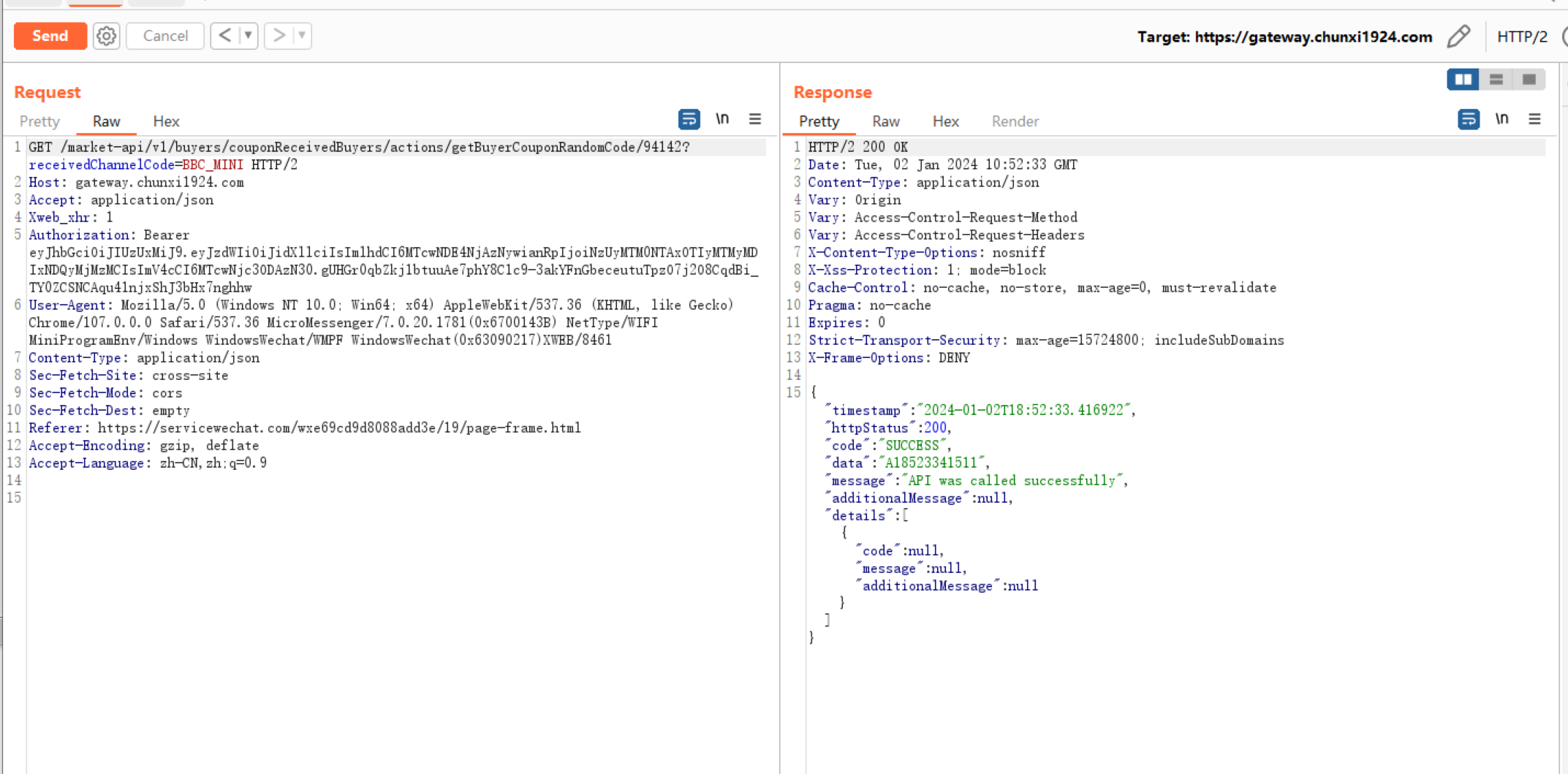Viewport: 1568px width, 774px height.
Task: Open the request settings gear icon
Action: click(x=106, y=36)
